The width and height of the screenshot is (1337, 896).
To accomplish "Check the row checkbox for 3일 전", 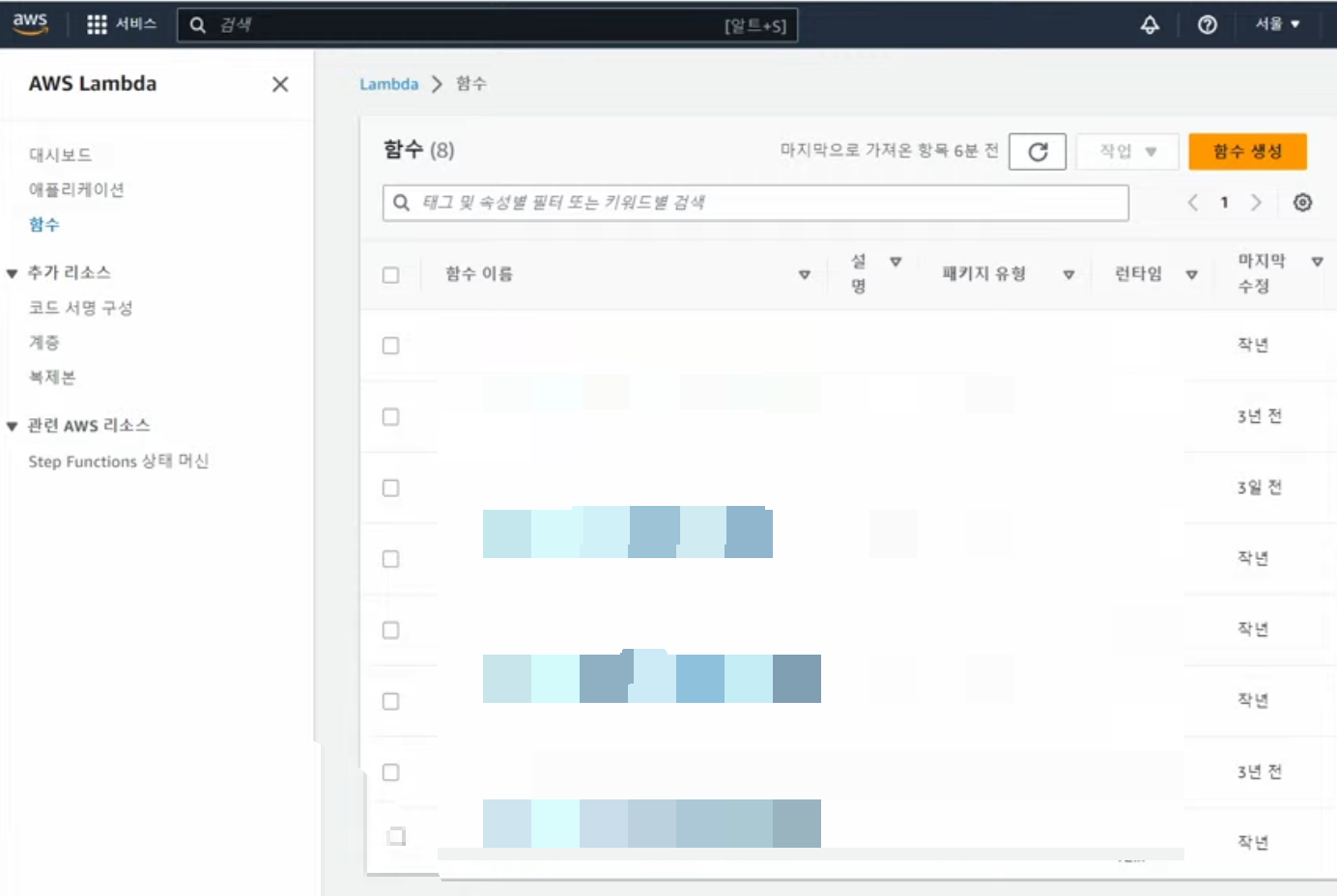I will (390, 488).
